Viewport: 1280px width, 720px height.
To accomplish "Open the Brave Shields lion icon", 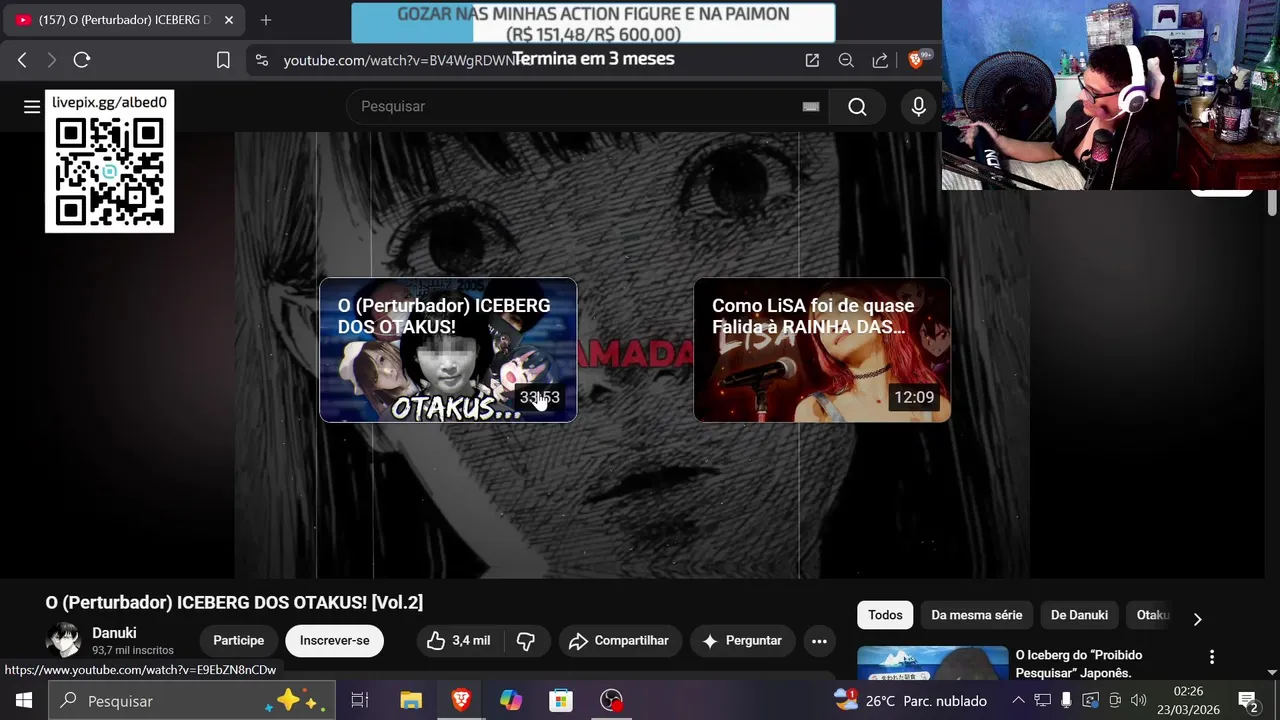I will pos(916,60).
